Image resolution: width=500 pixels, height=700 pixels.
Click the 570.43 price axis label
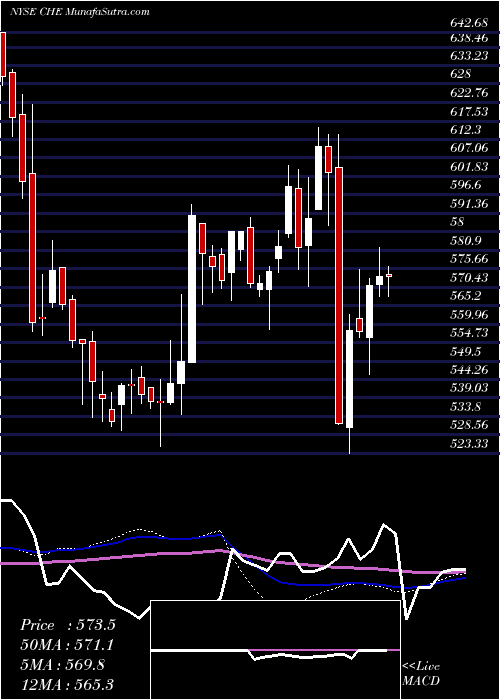click(x=468, y=278)
